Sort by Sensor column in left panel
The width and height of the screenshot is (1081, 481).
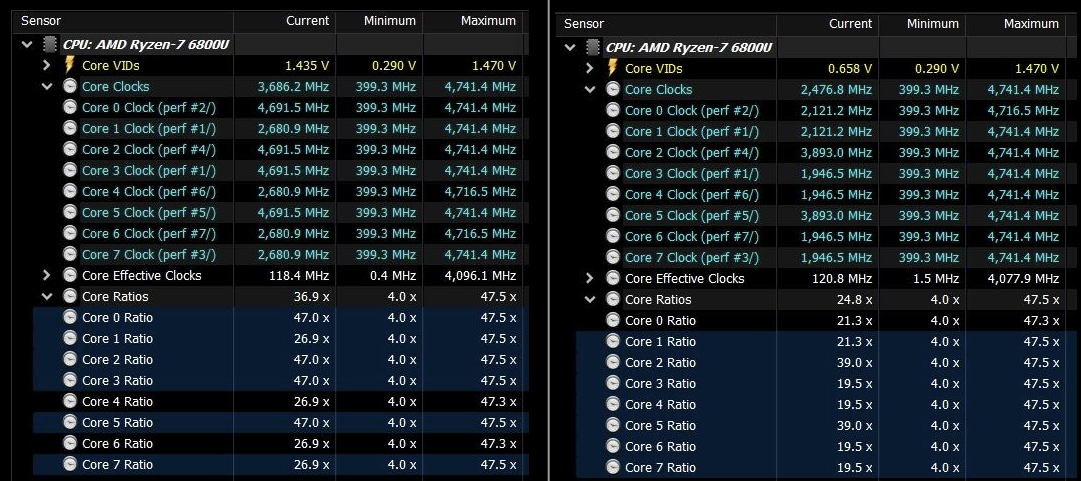pyautogui.click(x=124, y=21)
